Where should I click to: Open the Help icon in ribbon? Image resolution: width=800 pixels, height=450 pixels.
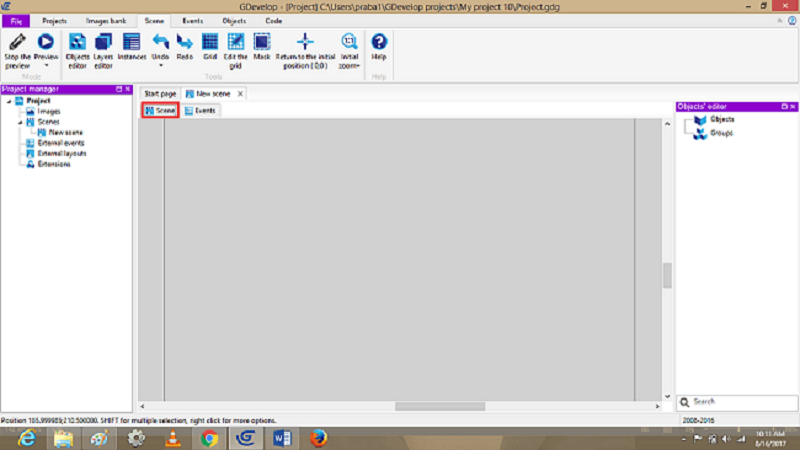click(x=379, y=42)
